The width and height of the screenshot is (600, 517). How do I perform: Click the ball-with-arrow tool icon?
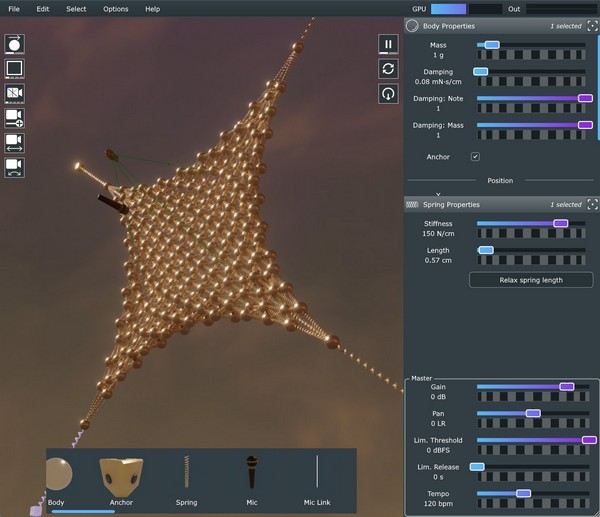[15, 45]
